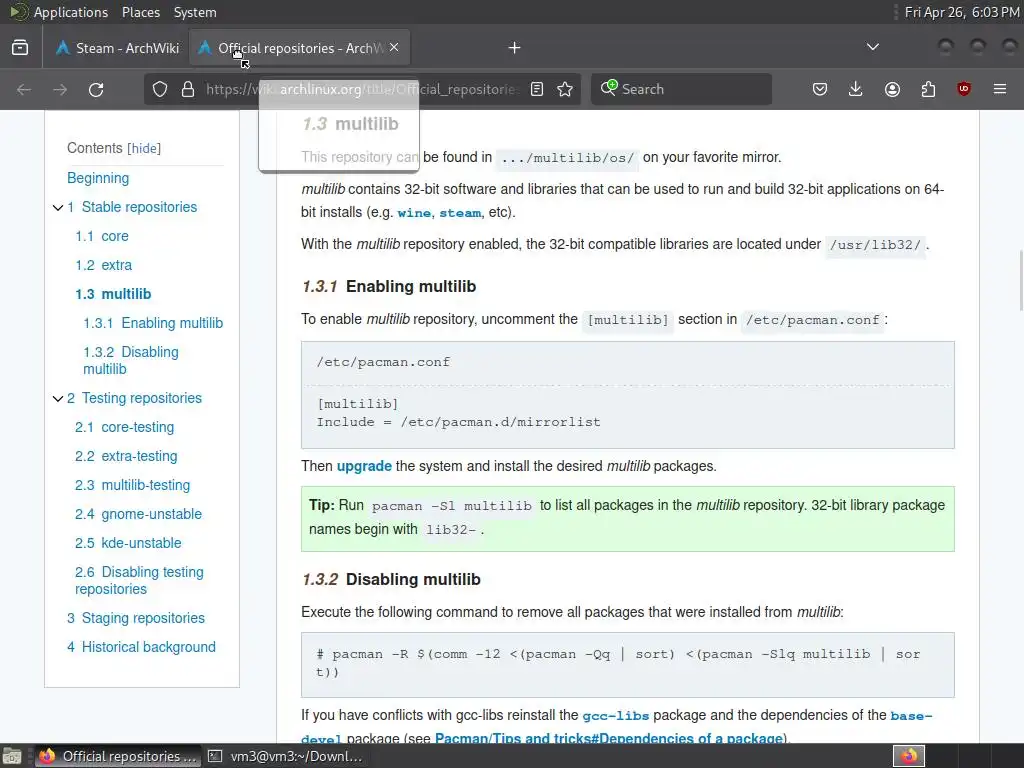Toggle Reader View icon in address bar

click(x=537, y=89)
